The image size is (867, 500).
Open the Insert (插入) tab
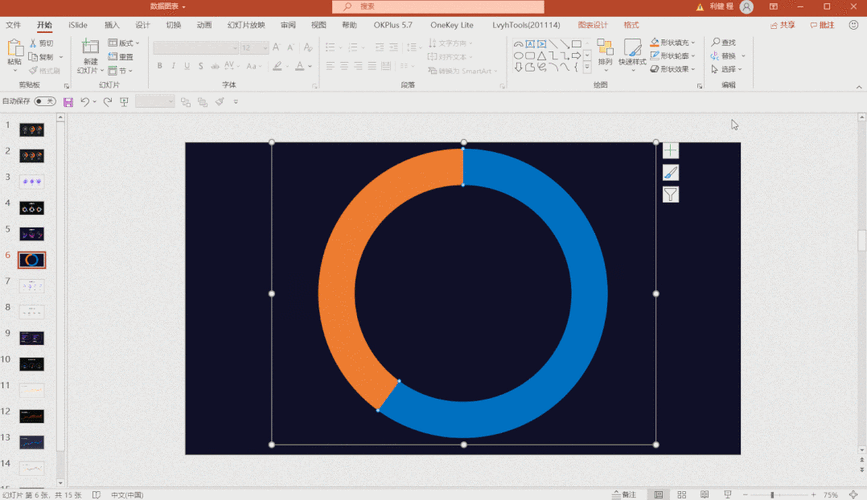pos(112,25)
